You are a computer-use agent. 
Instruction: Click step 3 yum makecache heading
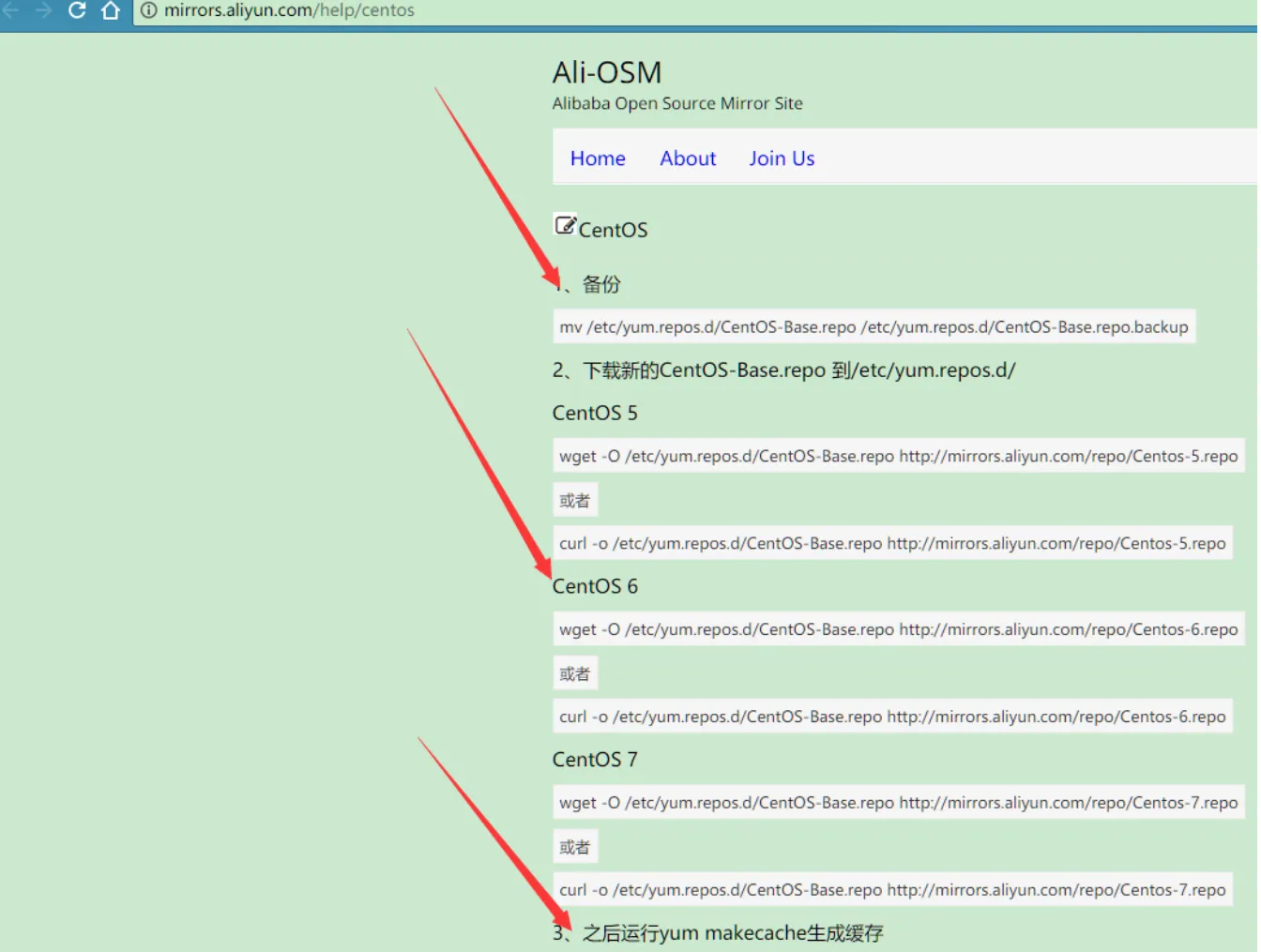(x=718, y=933)
